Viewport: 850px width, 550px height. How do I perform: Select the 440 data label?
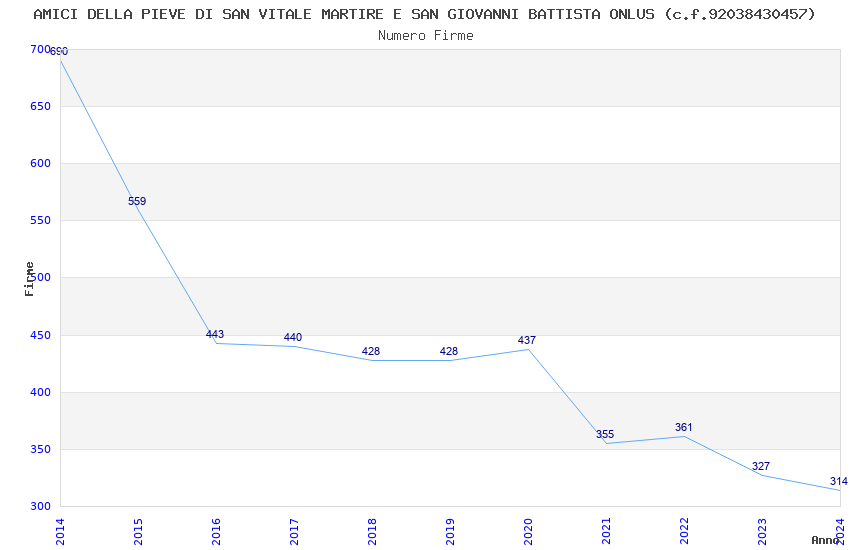(x=293, y=338)
